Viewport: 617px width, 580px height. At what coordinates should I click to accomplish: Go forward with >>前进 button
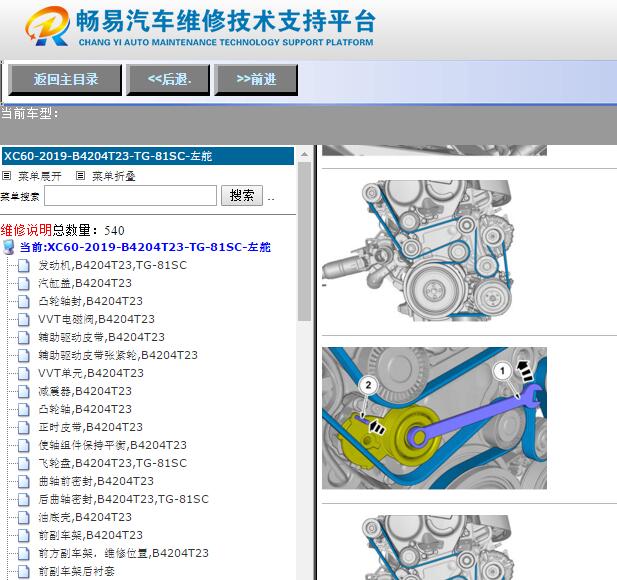pyautogui.click(x=256, y=79)
